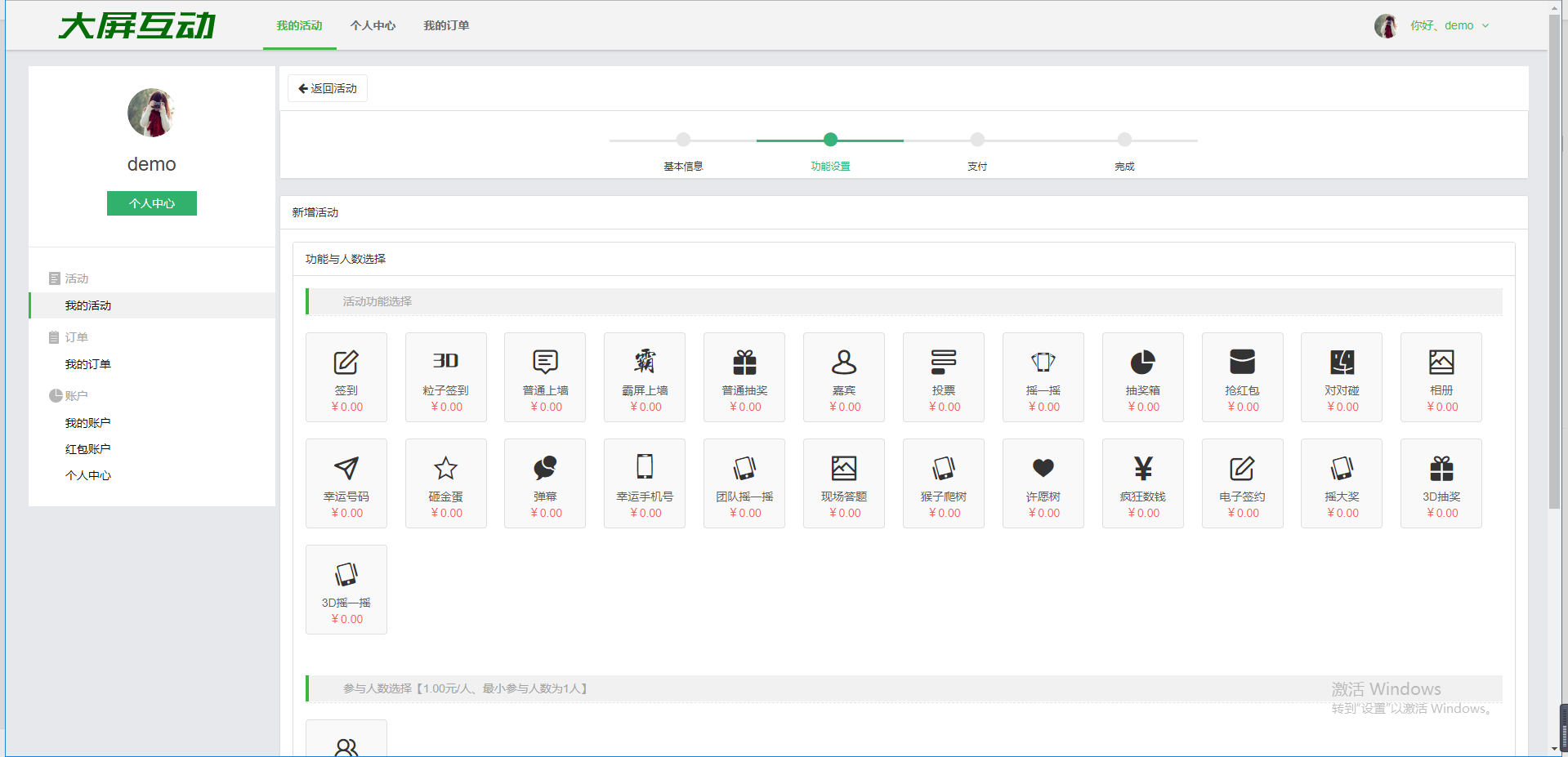Open the demo user dropdown menu
Screen dimensions: 1568x757
pos(1448,26)
